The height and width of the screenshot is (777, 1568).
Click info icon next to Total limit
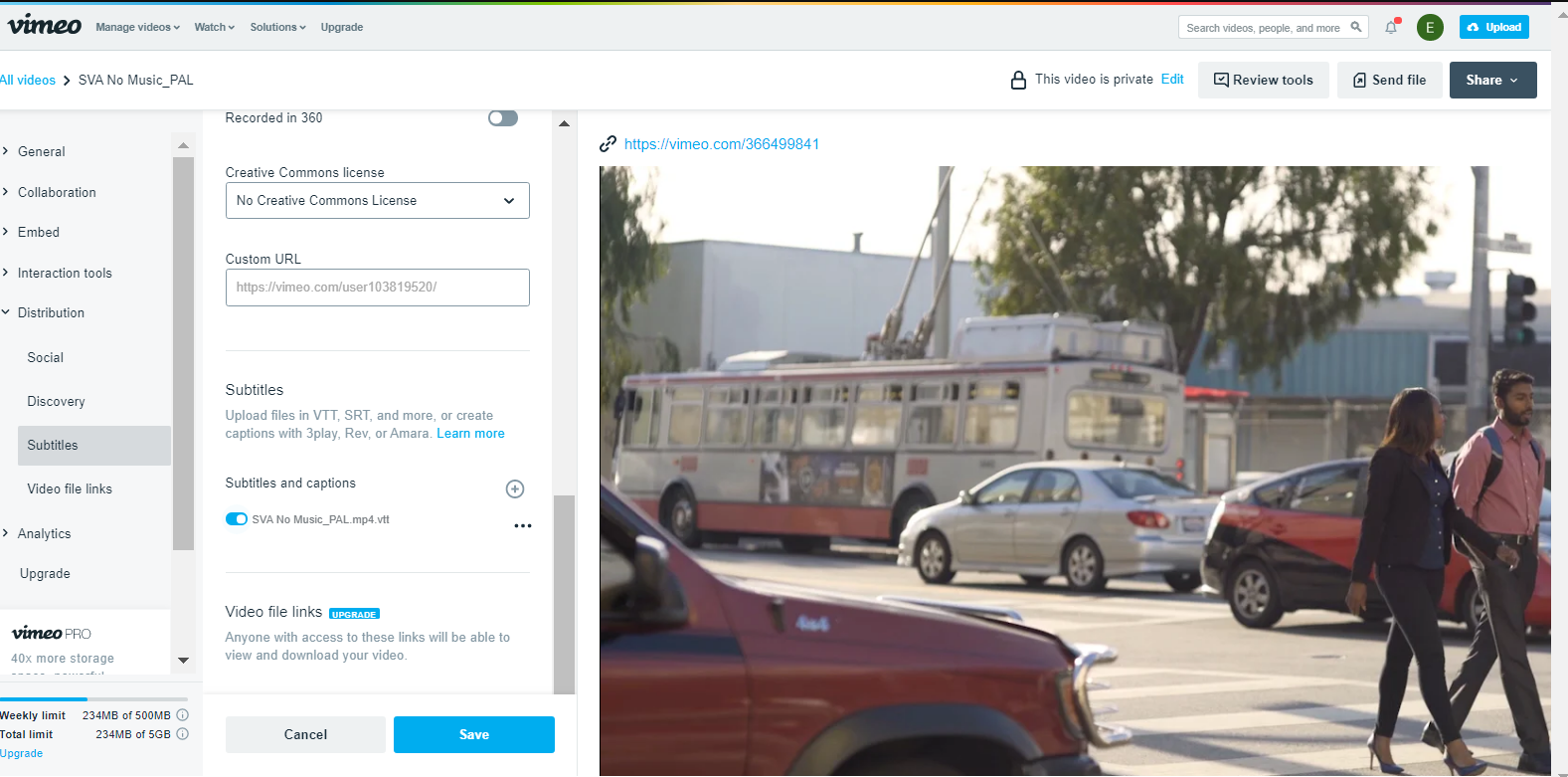(182, 733)
